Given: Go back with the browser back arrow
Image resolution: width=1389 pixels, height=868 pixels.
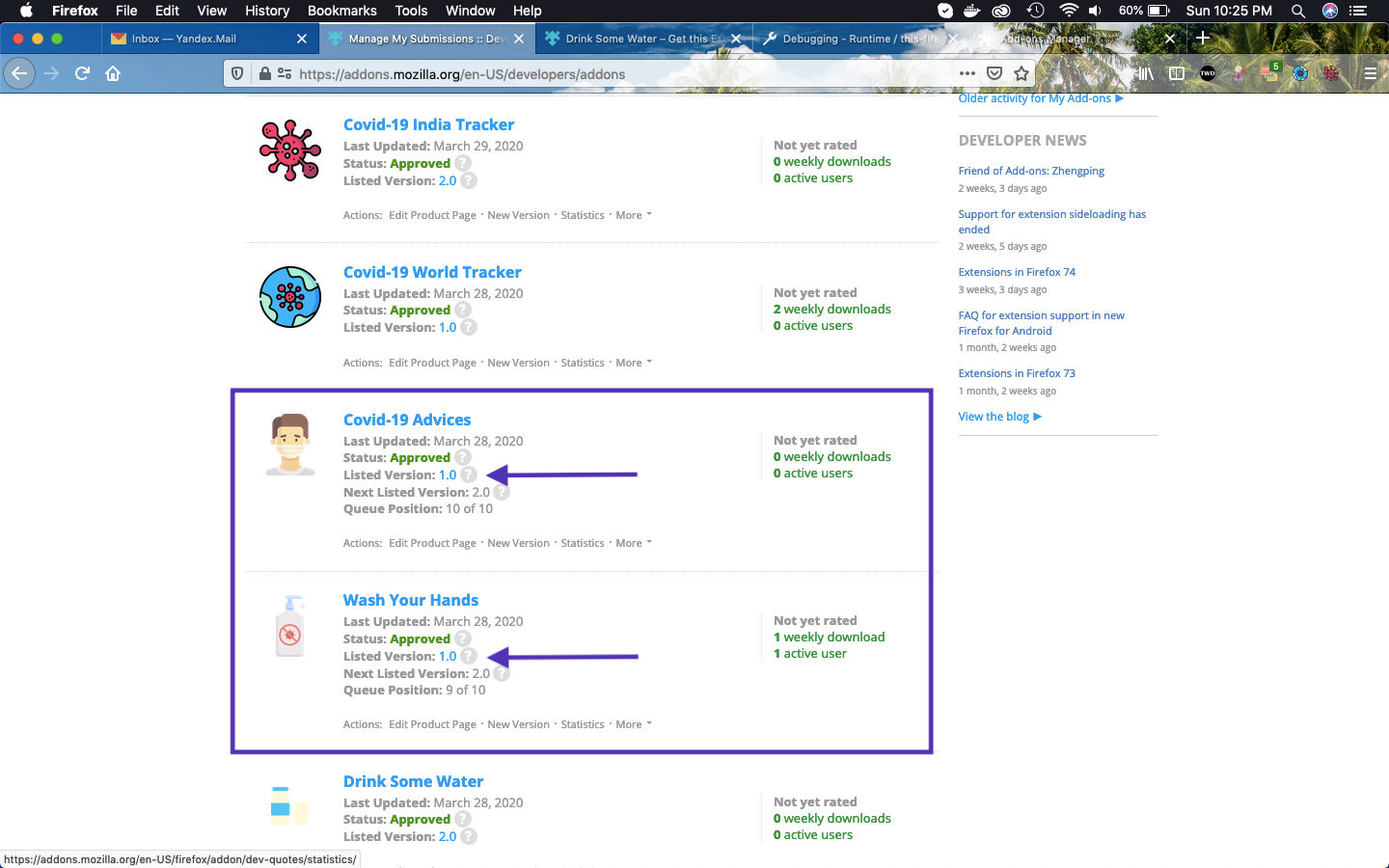Looking at the screenshot, I should 19,73.
